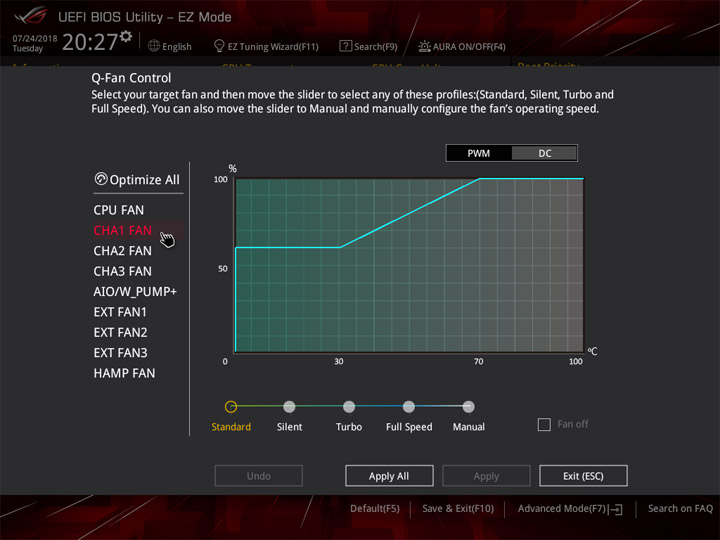Switch fan control mode to DC
This screenshot has height=540, width=720.
click(x=545, y=153)
